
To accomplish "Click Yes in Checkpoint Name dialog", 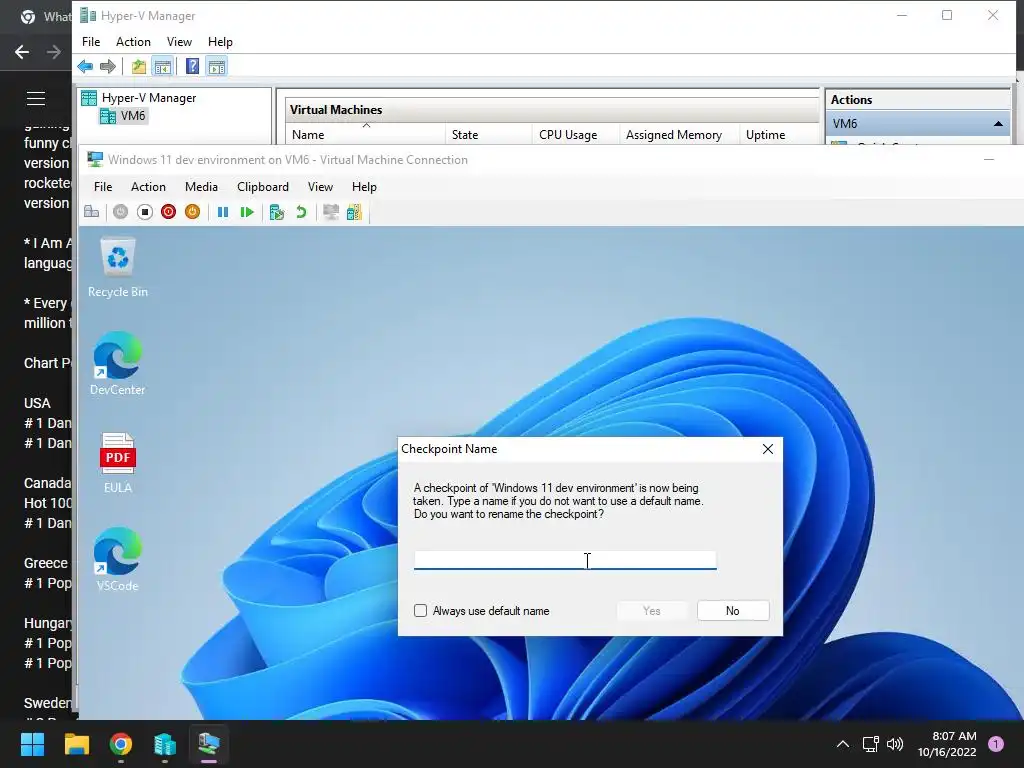I will (652, 611).
